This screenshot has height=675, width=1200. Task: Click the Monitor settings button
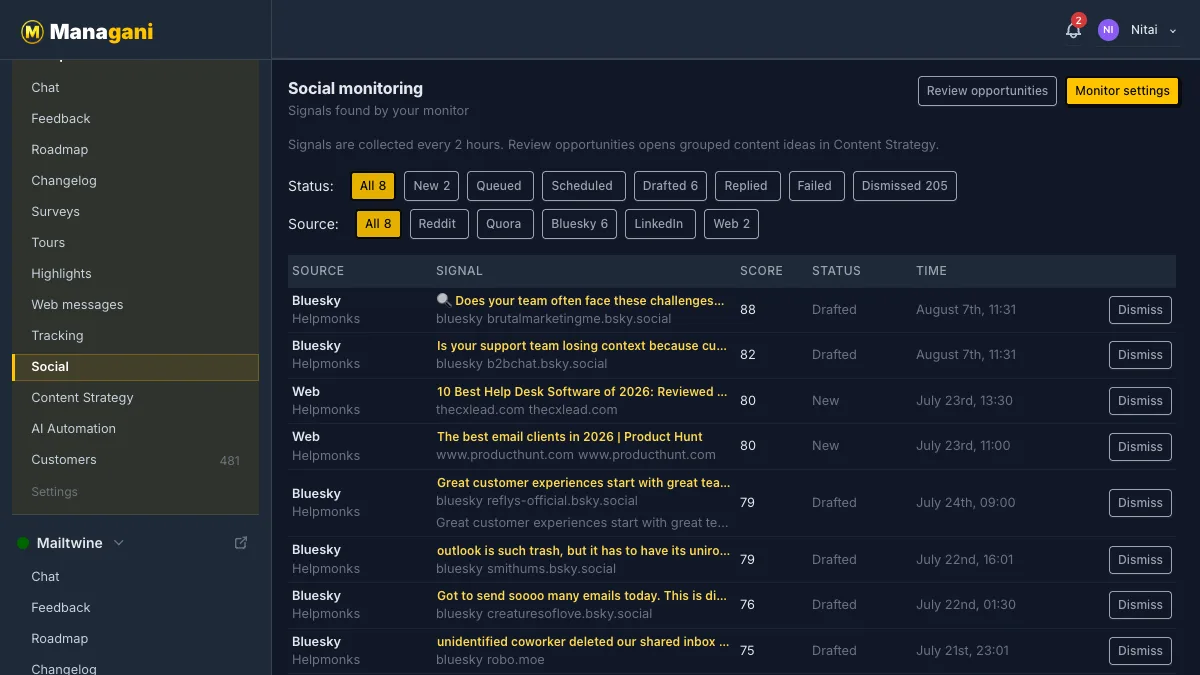(1122, 90)
